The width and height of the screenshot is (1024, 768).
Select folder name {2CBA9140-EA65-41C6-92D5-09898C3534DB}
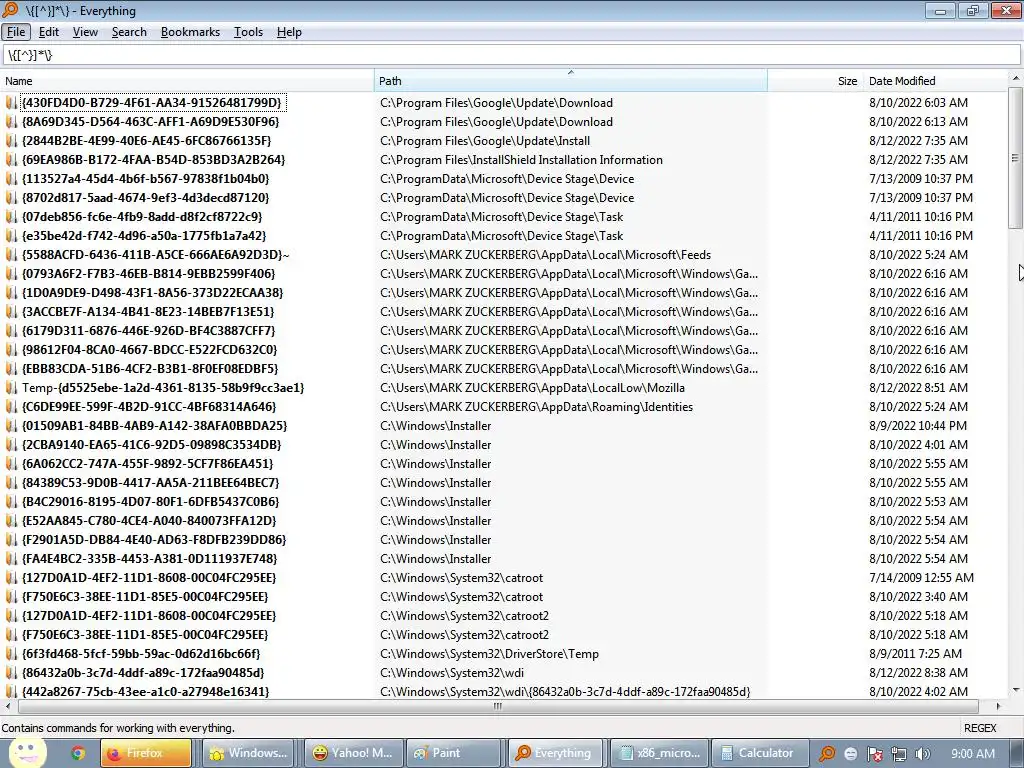[151, 444]
